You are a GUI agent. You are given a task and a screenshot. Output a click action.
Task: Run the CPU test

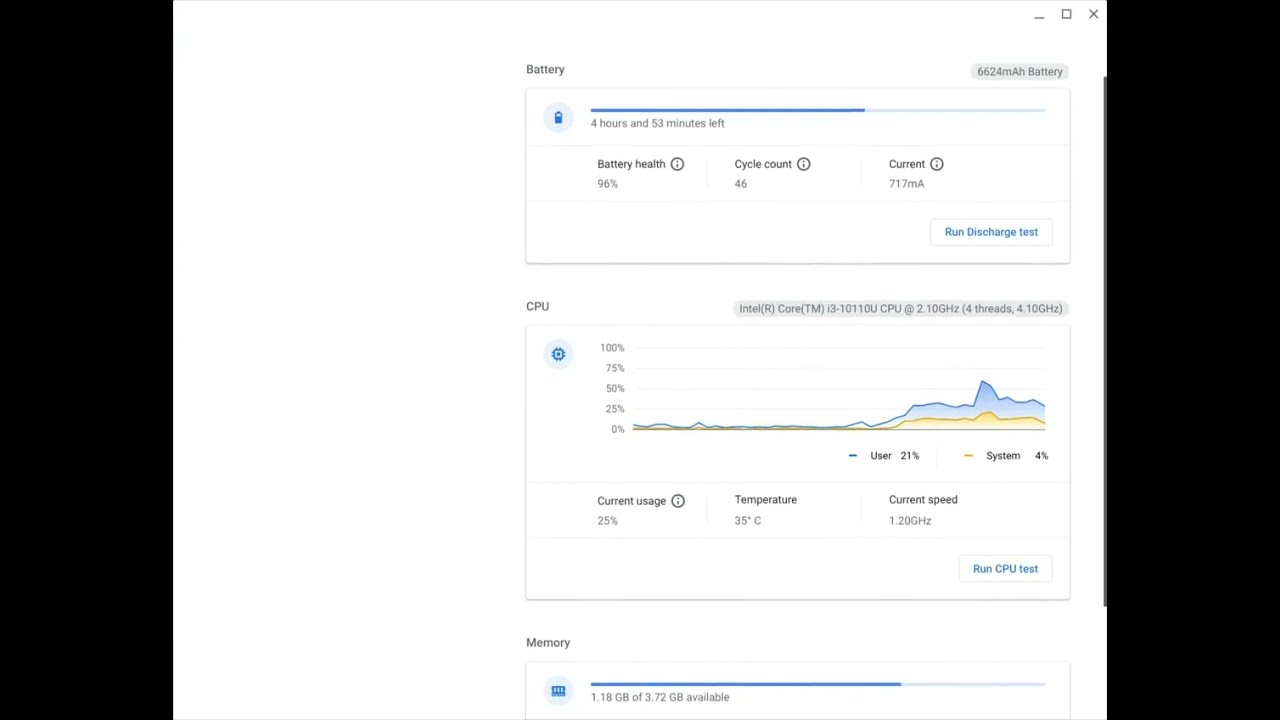pyautogui.click(x=1005, y=569)
